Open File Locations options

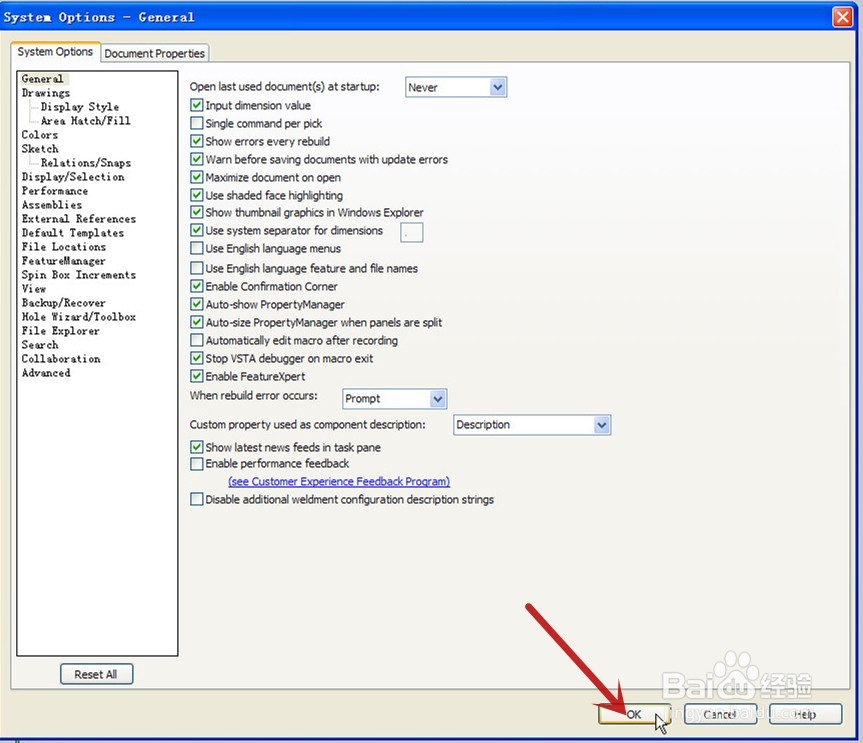(x=63, y=247)
